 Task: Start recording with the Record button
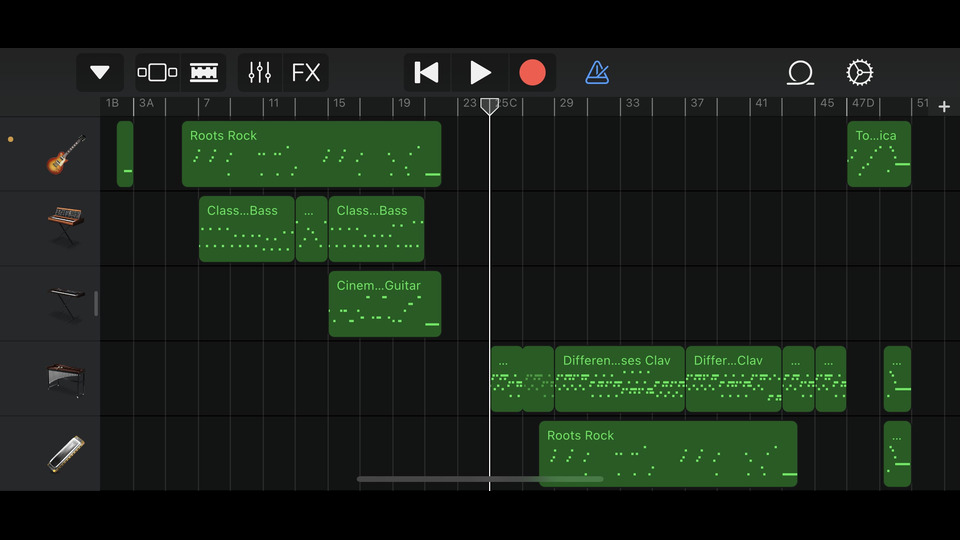pyautogui.click(x=532, y=73)
